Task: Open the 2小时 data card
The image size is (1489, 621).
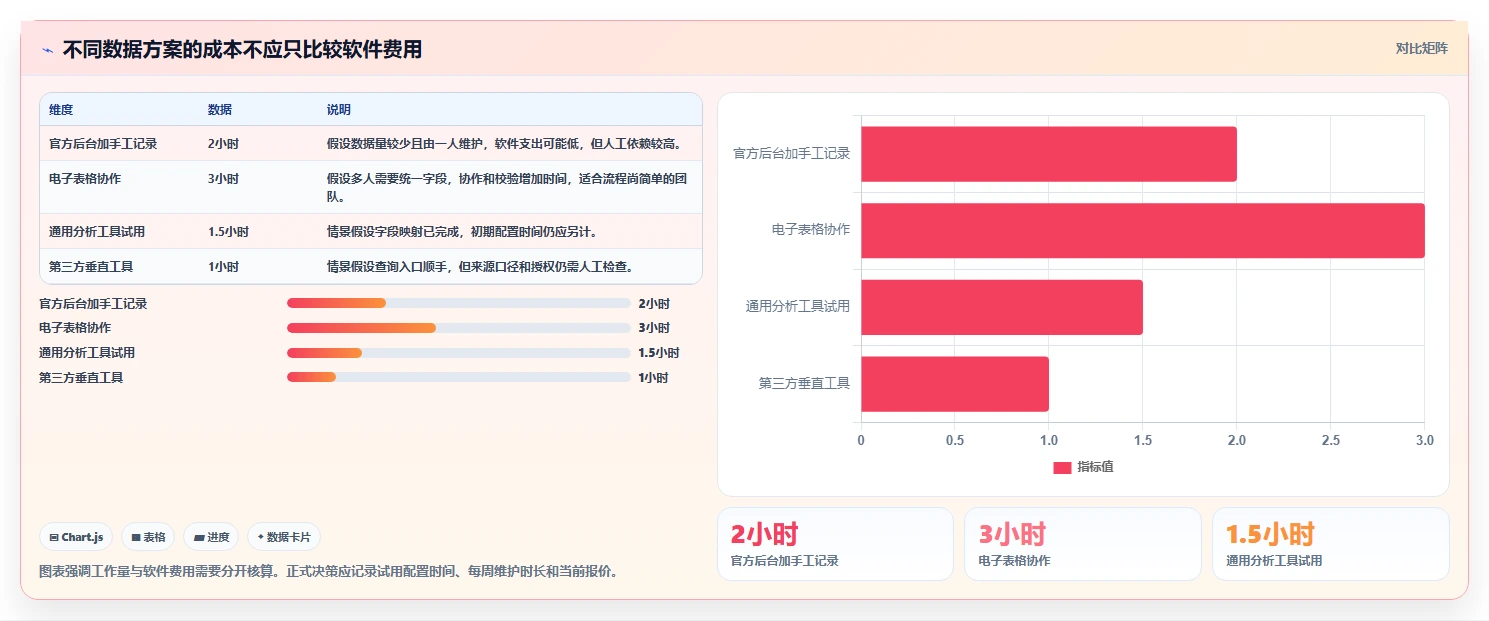Action: point(835,544)
